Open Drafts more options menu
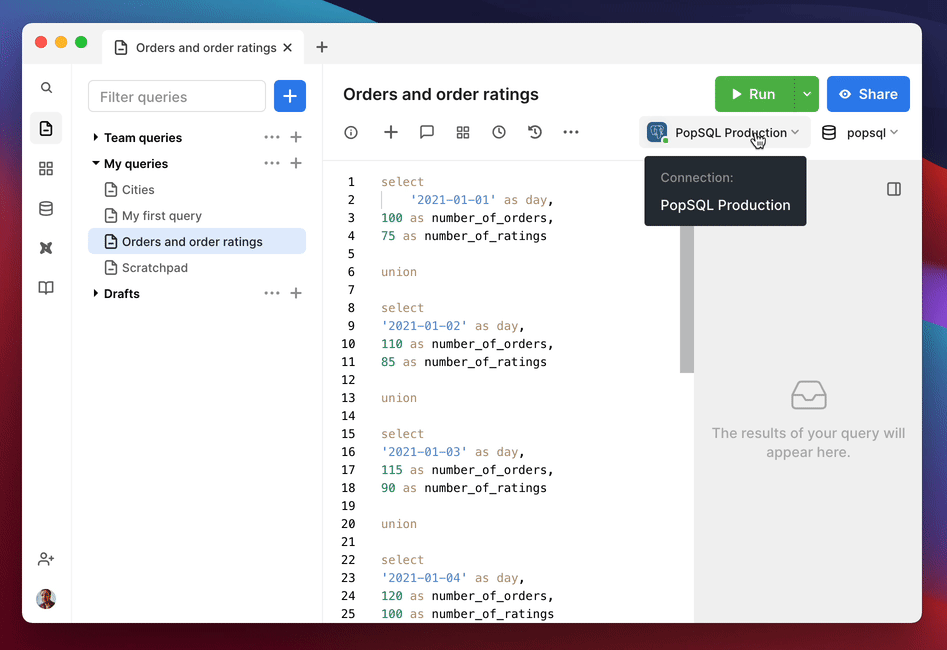Screen dimensions: 947x650 272,293
